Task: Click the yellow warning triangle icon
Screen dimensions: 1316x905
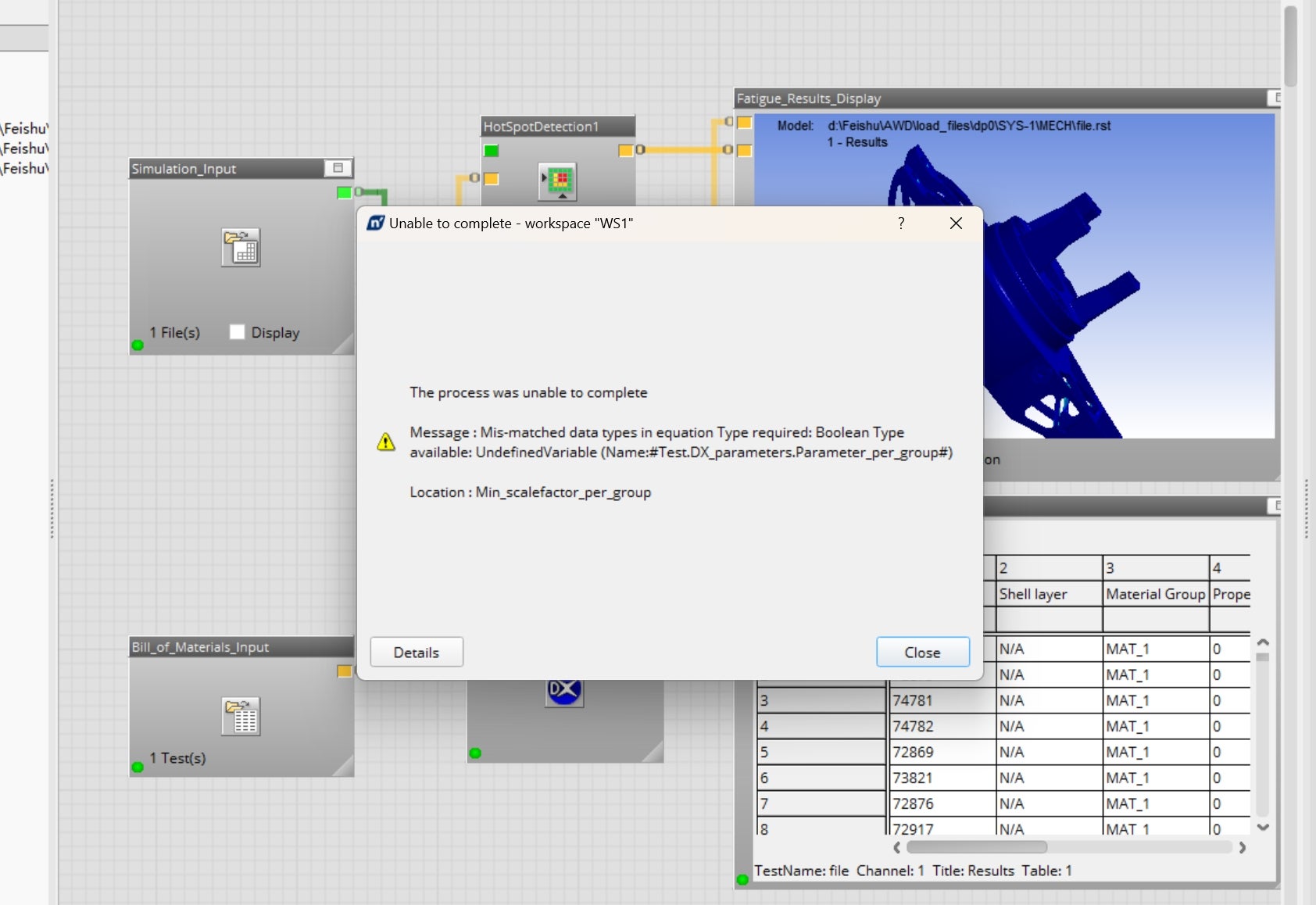Action: (x=386, y=442)
